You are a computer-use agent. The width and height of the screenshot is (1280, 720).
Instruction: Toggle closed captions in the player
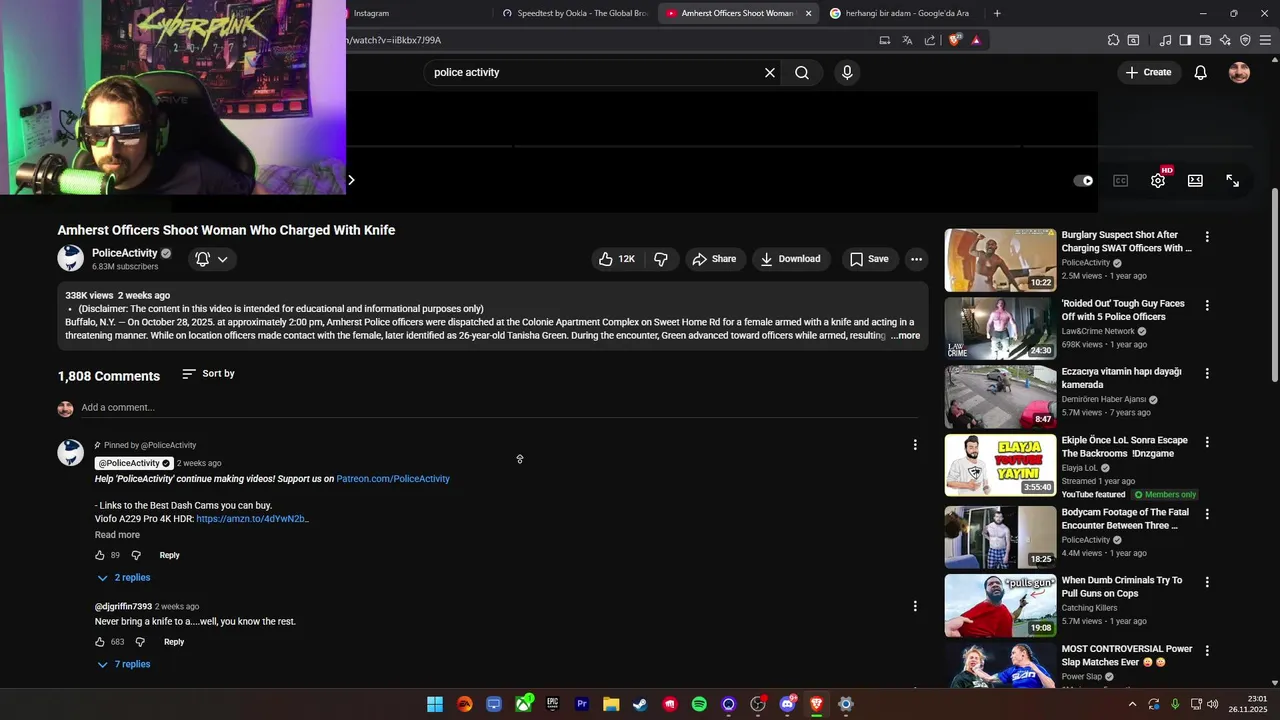[x=1121, y=181]
